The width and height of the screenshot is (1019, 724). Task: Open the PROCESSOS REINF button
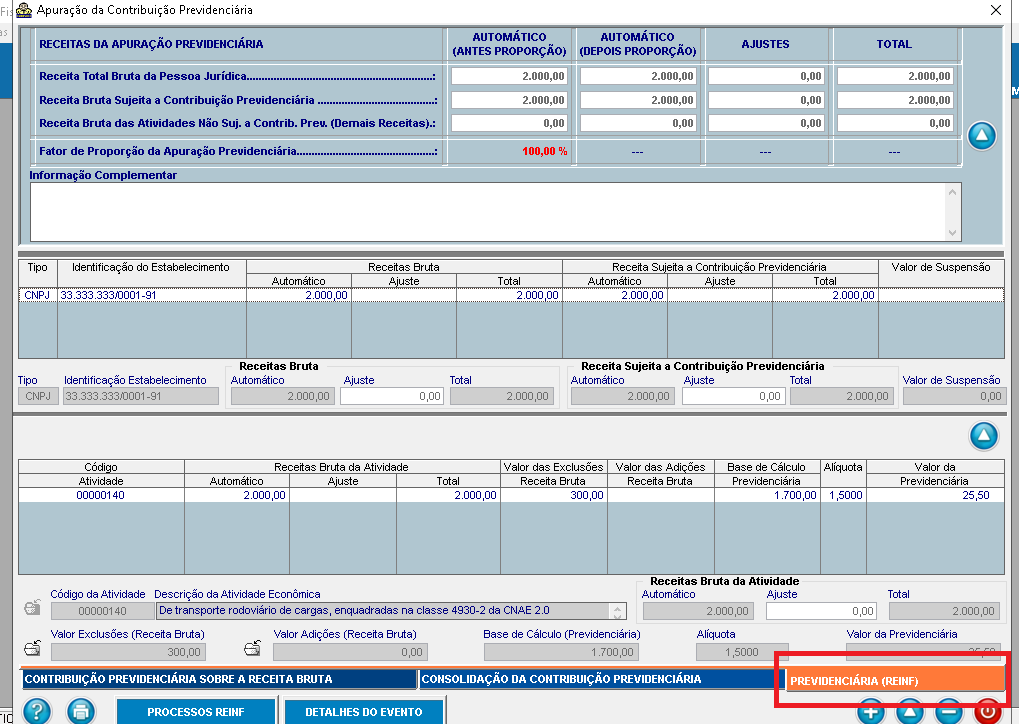[x=196, y=712]
